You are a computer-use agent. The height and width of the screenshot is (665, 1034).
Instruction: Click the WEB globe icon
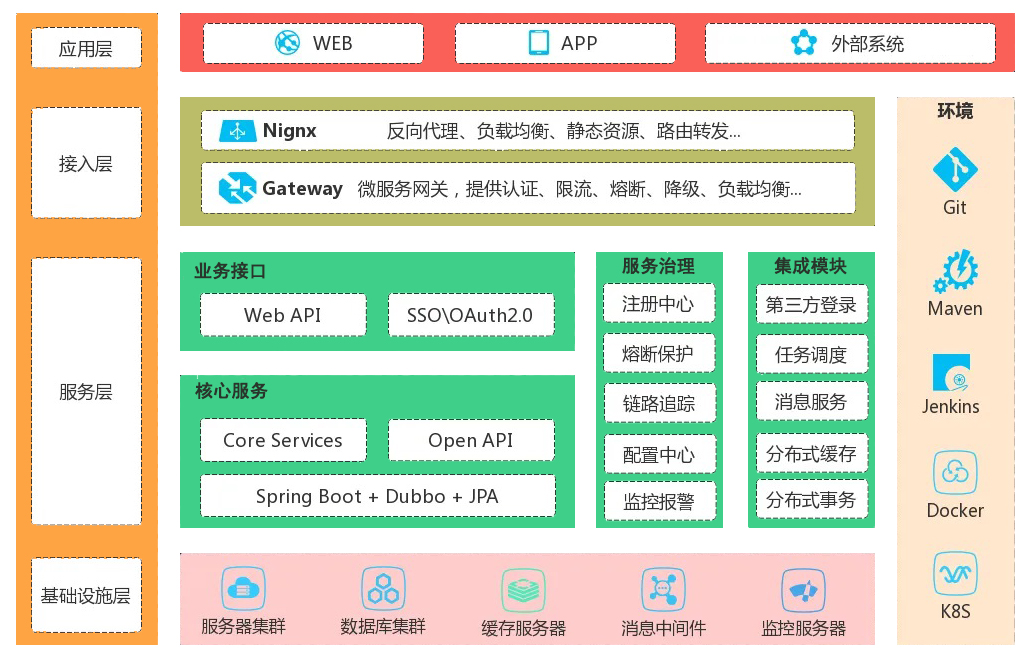coord(288,43)
